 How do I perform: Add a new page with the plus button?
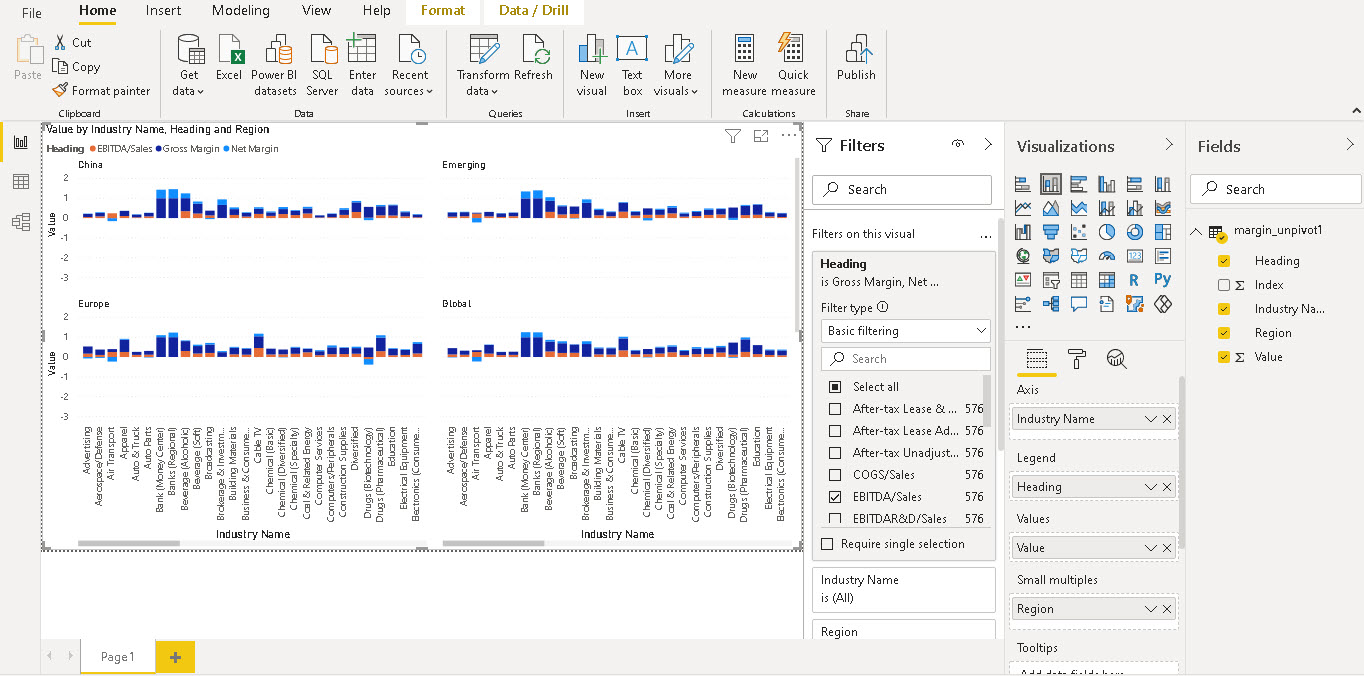point(174,657)
